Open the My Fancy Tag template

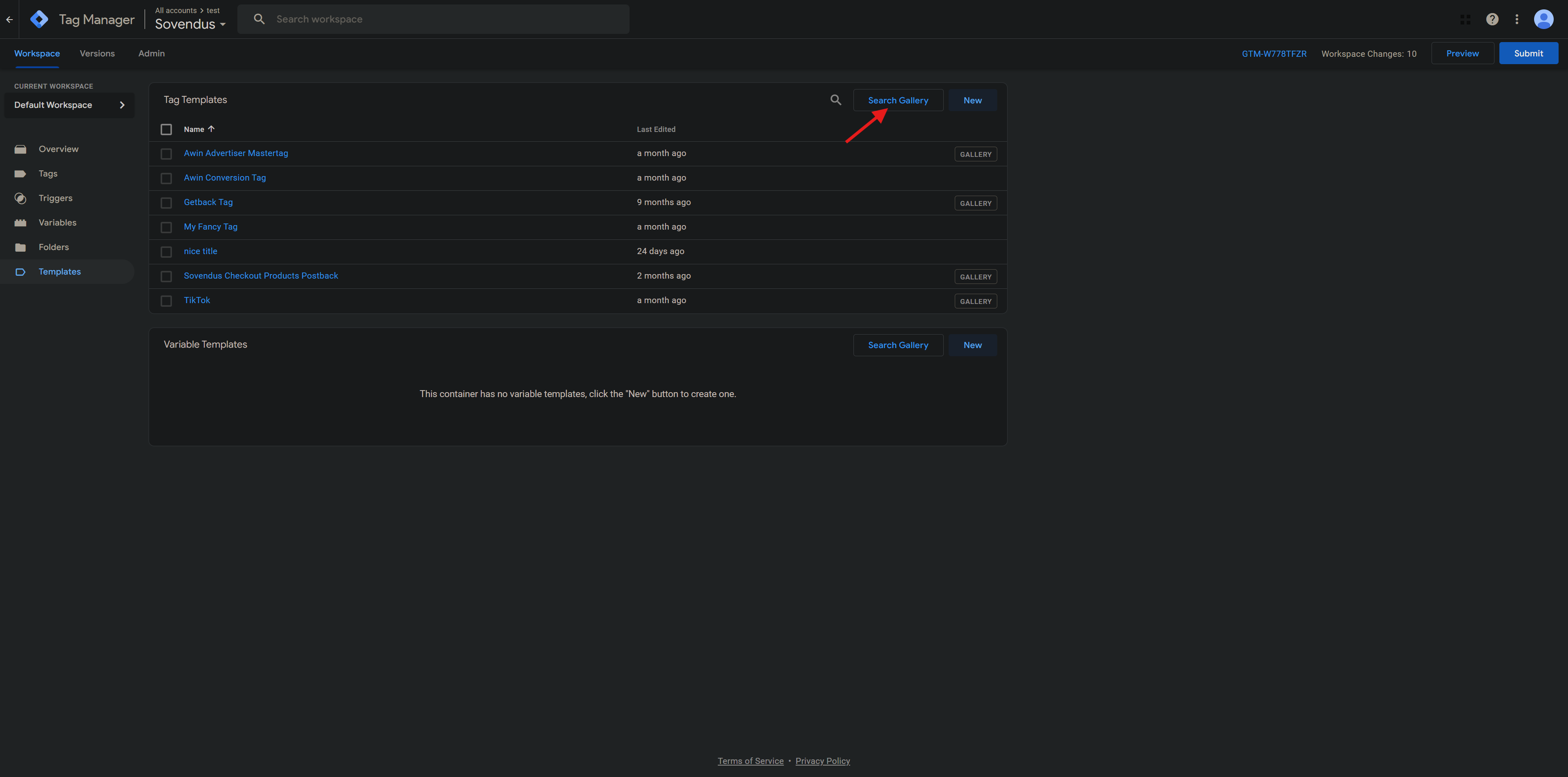pyautogui.click(x=211, y=226)
